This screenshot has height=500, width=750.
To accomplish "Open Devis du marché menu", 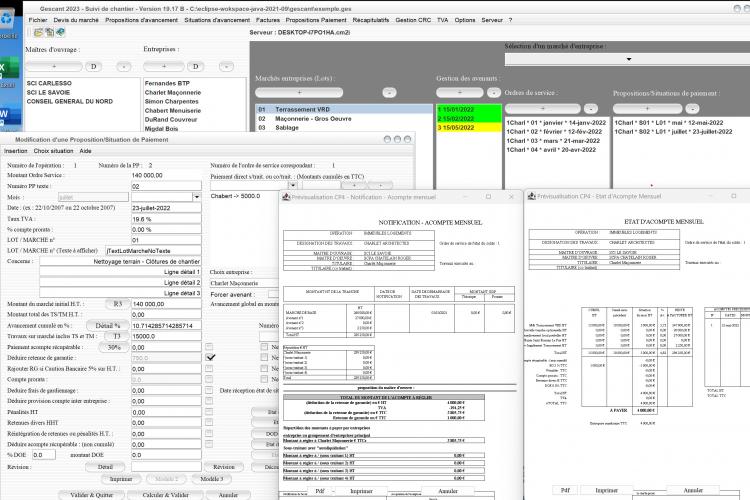I will (76, 20).
